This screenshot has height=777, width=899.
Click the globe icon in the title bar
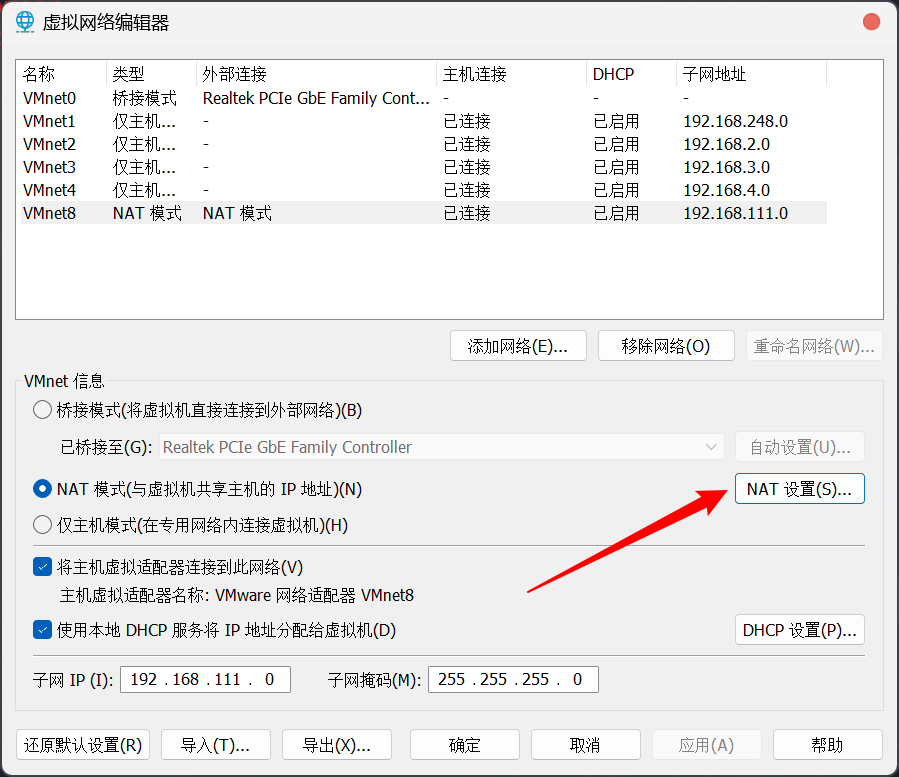(25, 22)
